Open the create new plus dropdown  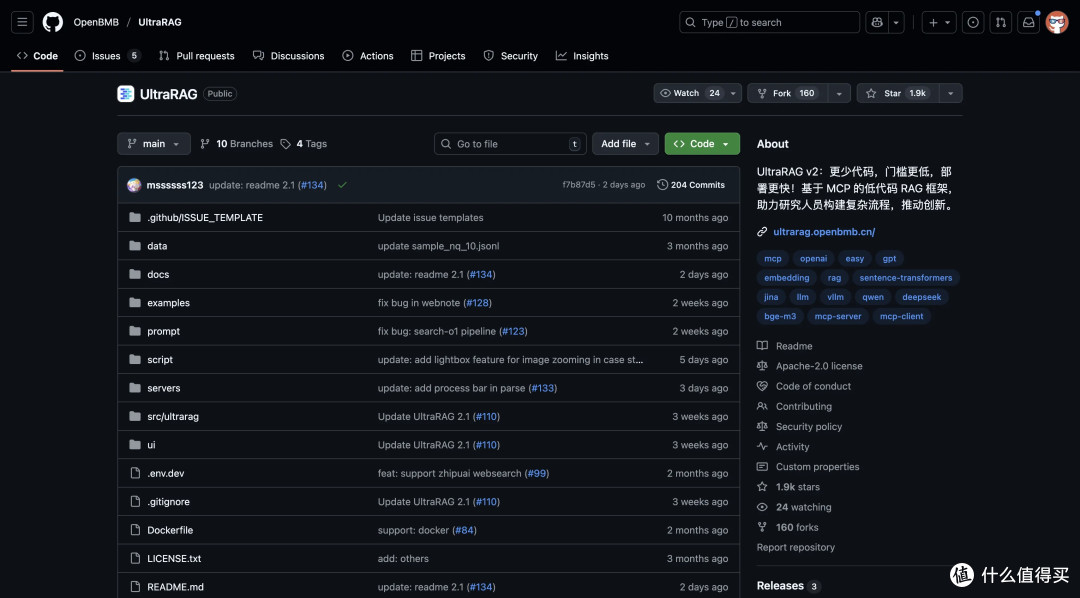click(939, 22)
